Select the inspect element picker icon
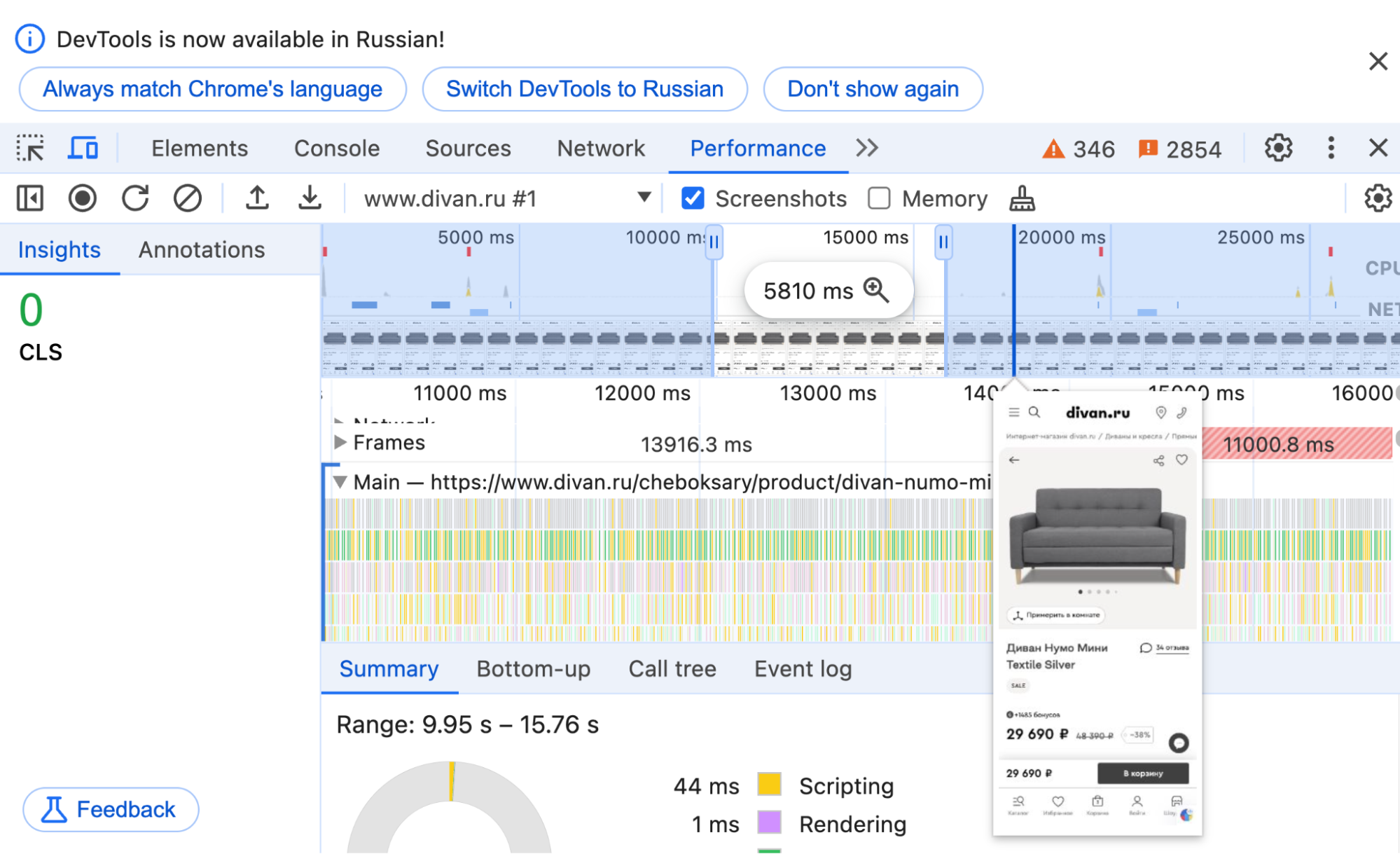The image size is (1400, 854). click(30, 149)
